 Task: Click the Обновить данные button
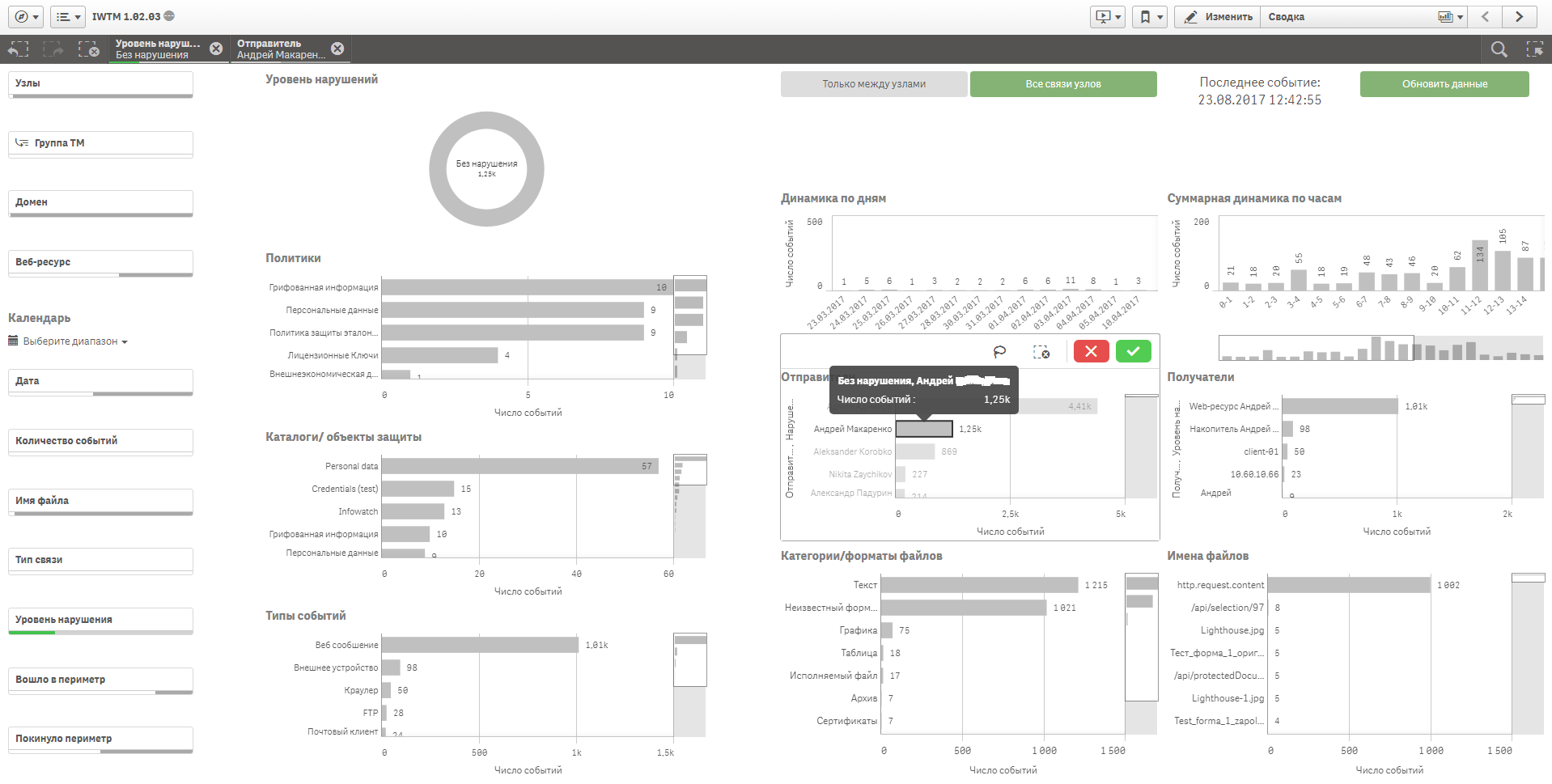(x=1444, y=84)
